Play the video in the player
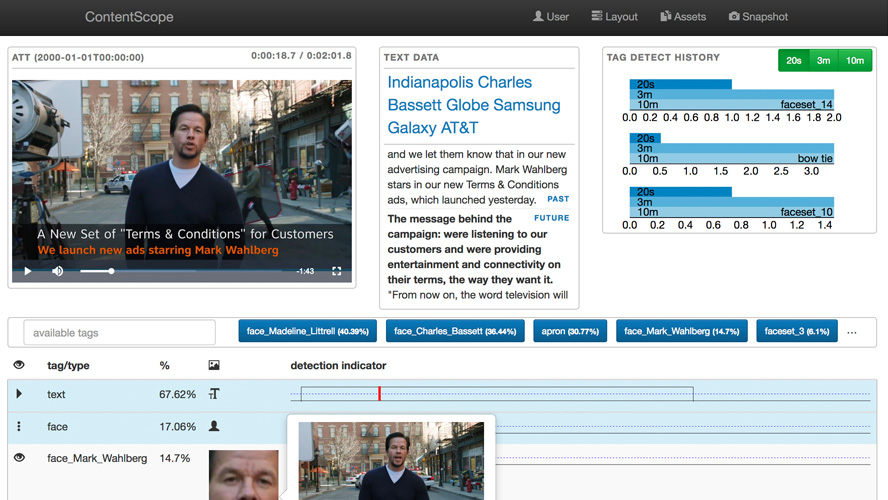 point(27,271)
